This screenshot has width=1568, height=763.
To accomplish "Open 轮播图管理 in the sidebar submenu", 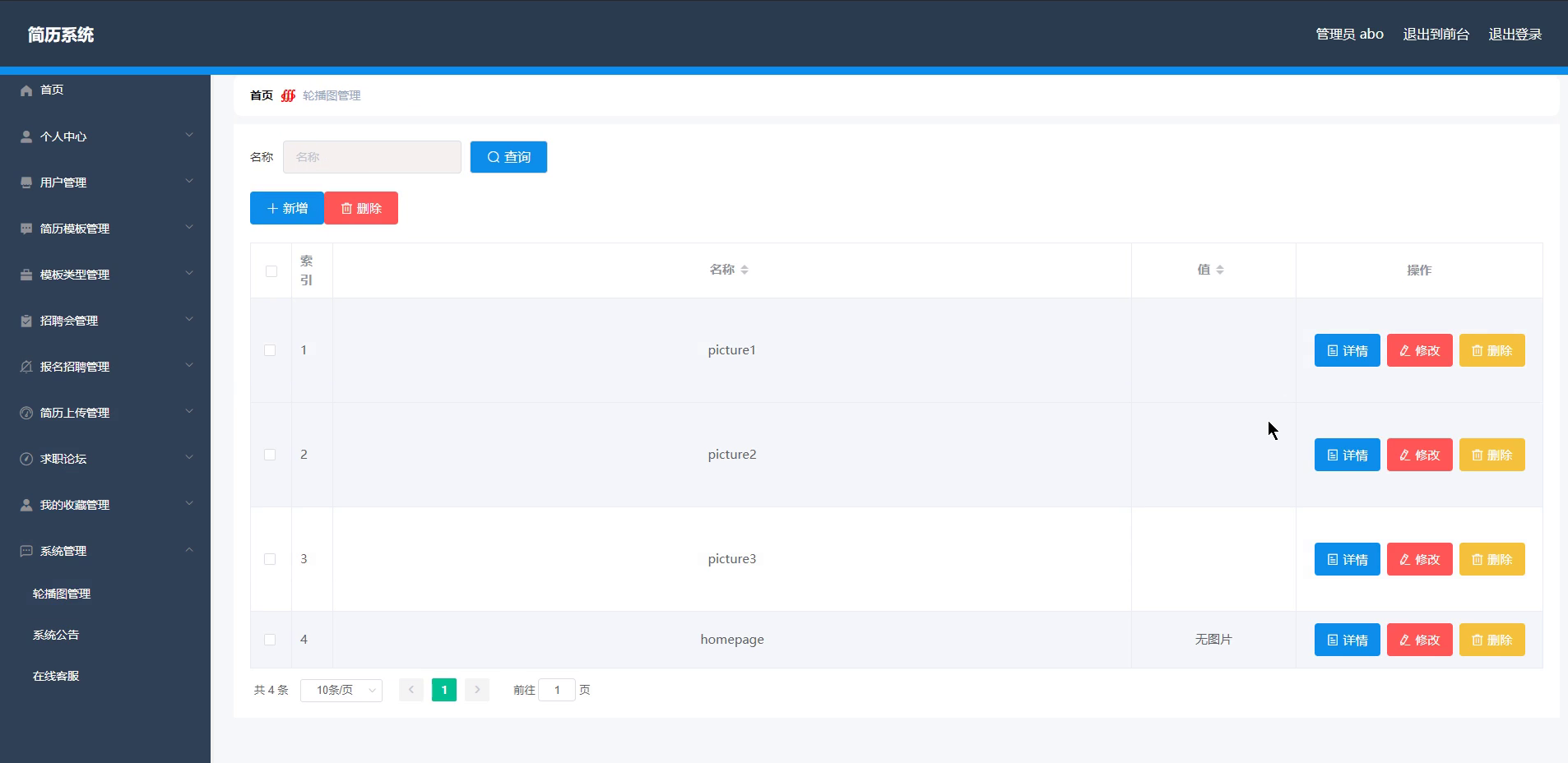I will click(x=62, y=594).
